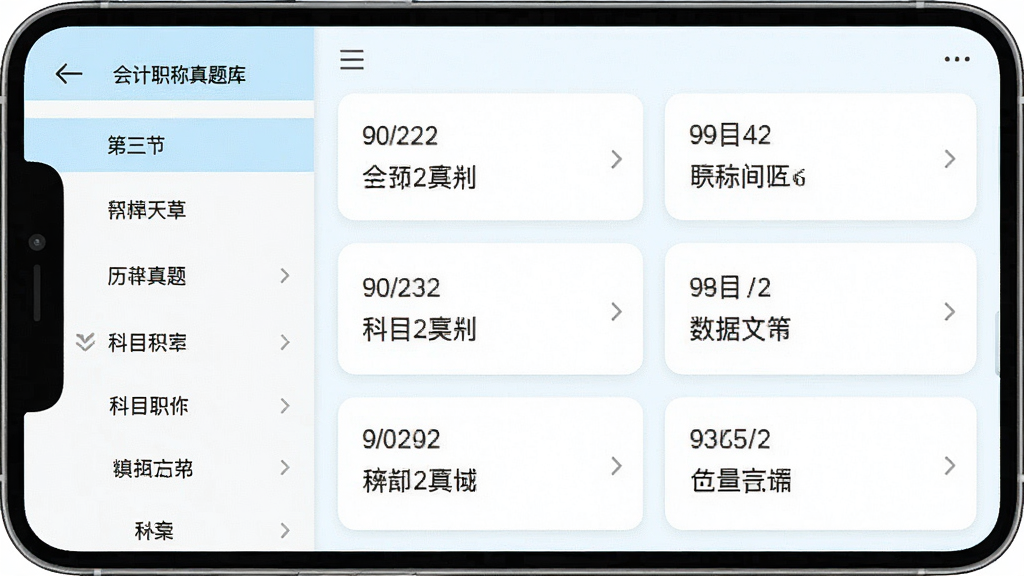
Task: Expand the chevron on the bottom 科案 row
Action: 285,530
